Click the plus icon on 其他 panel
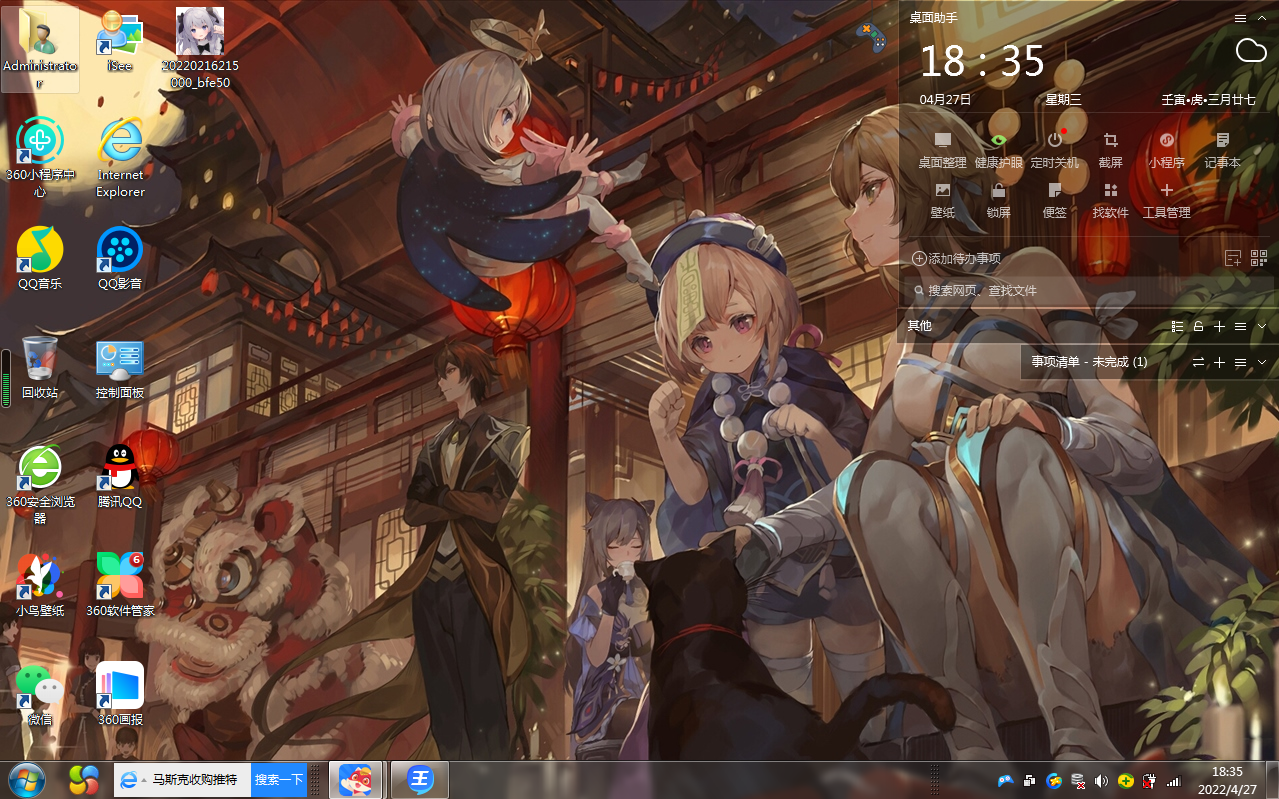1279x799 pixels. coord(1219,327)
